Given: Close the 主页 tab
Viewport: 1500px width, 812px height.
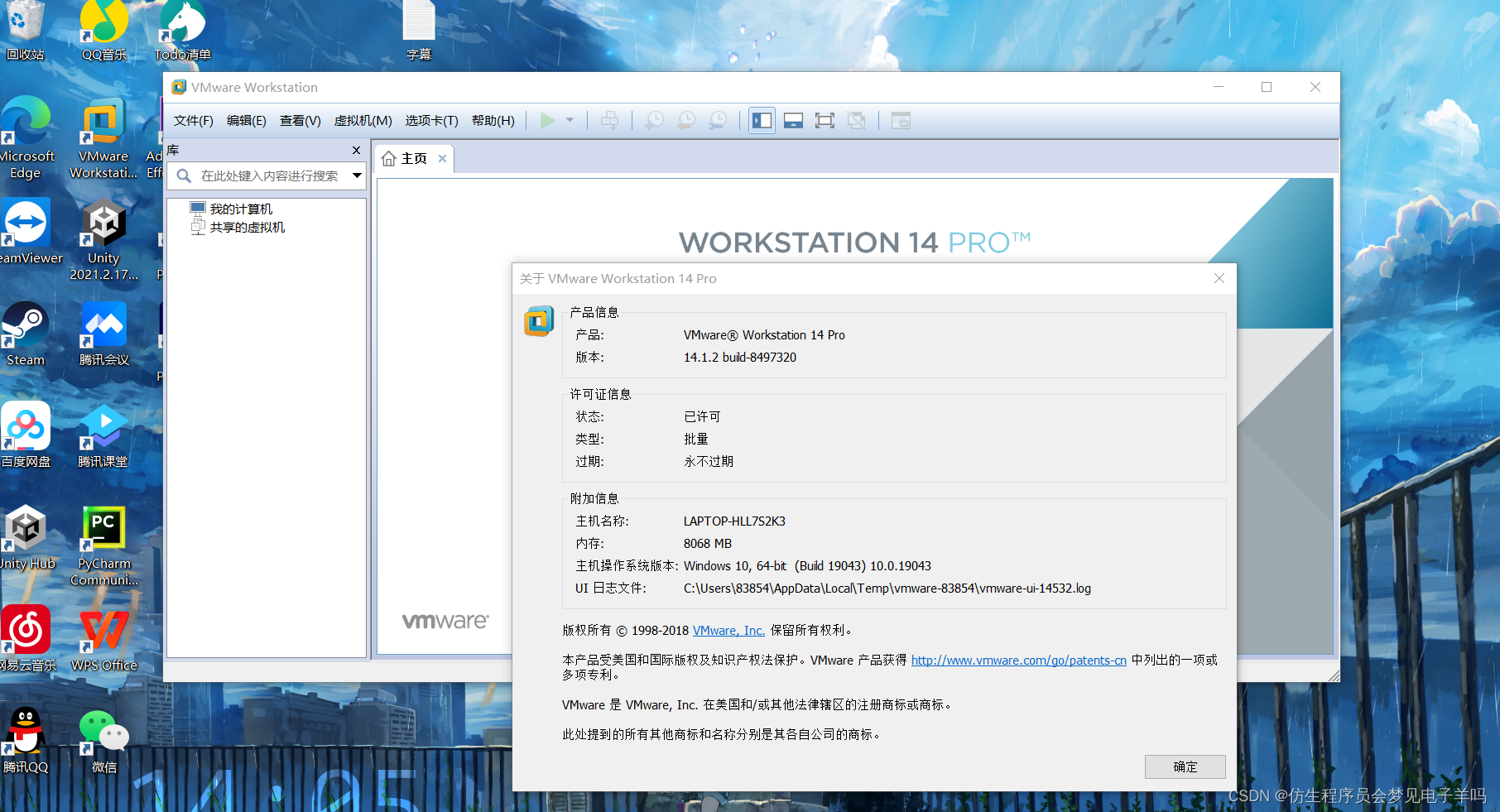Looking at the screenshot, I should coord(443,159).
